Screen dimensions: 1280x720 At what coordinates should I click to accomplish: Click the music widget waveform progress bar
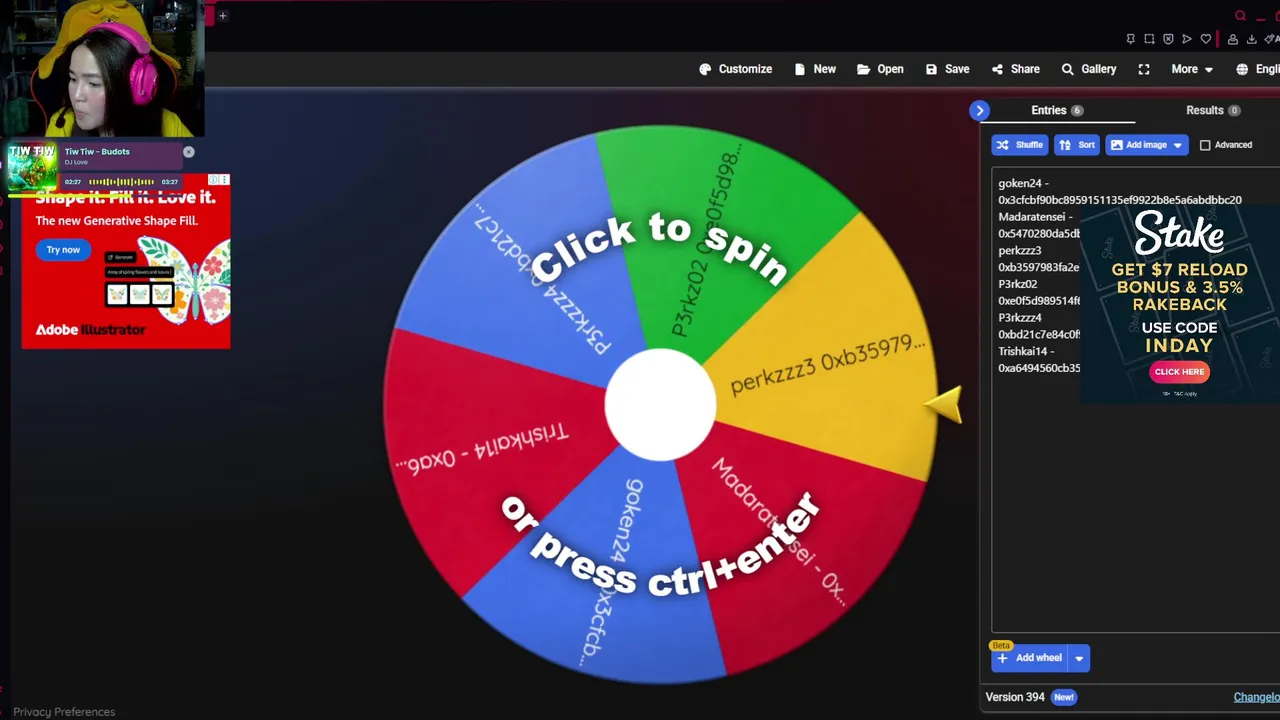[x=121, y=182]
